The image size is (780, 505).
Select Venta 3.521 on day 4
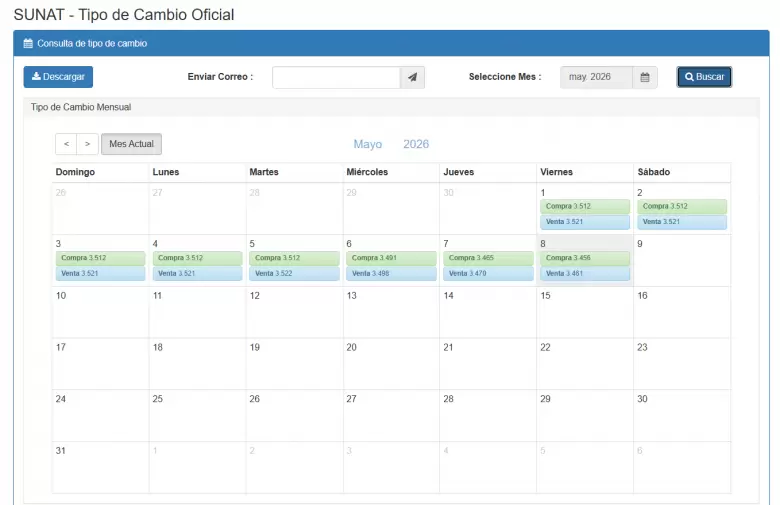tap(197, 273)
